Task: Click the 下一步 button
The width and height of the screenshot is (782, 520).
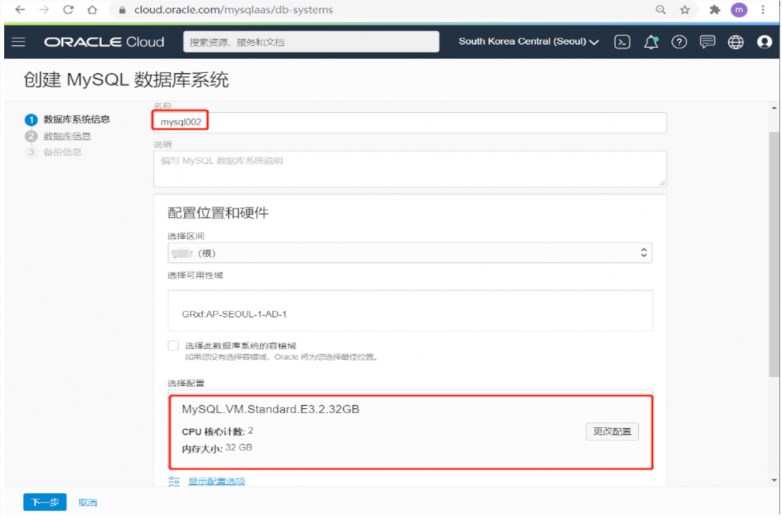Action: (x=45, y=502)
